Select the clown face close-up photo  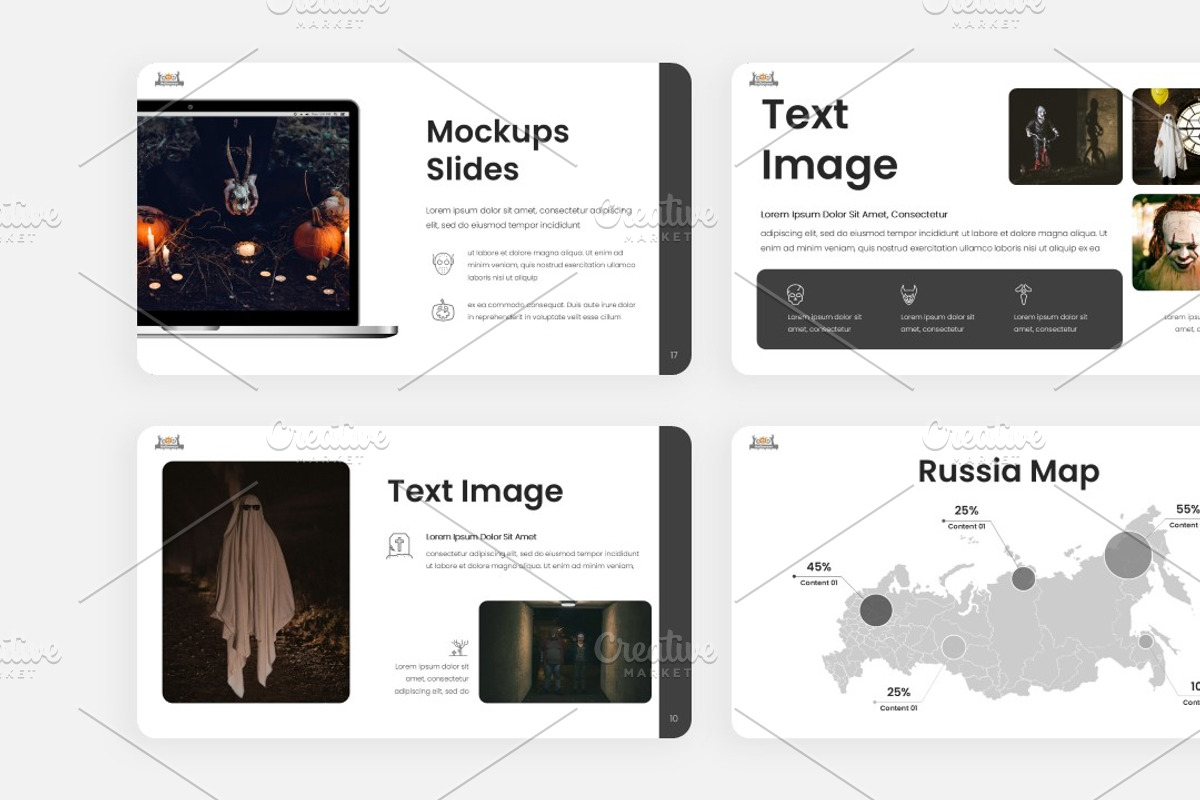pos(1166,242)
